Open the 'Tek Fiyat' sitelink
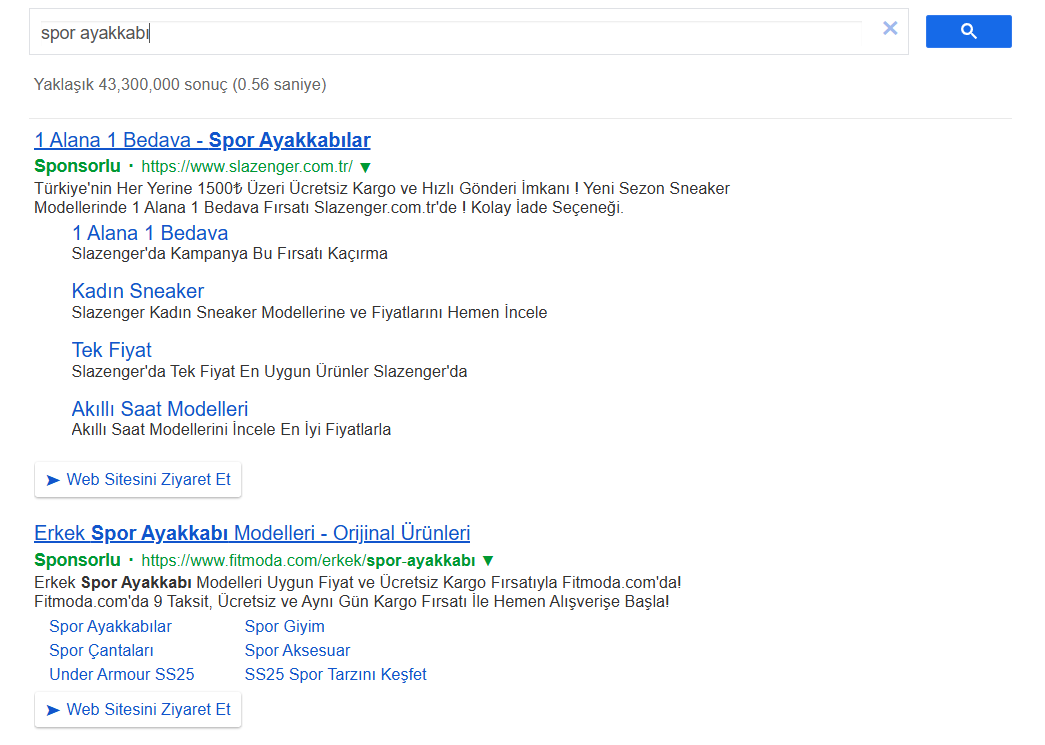This screenshot has height=745, width=1045. point(112,350)
